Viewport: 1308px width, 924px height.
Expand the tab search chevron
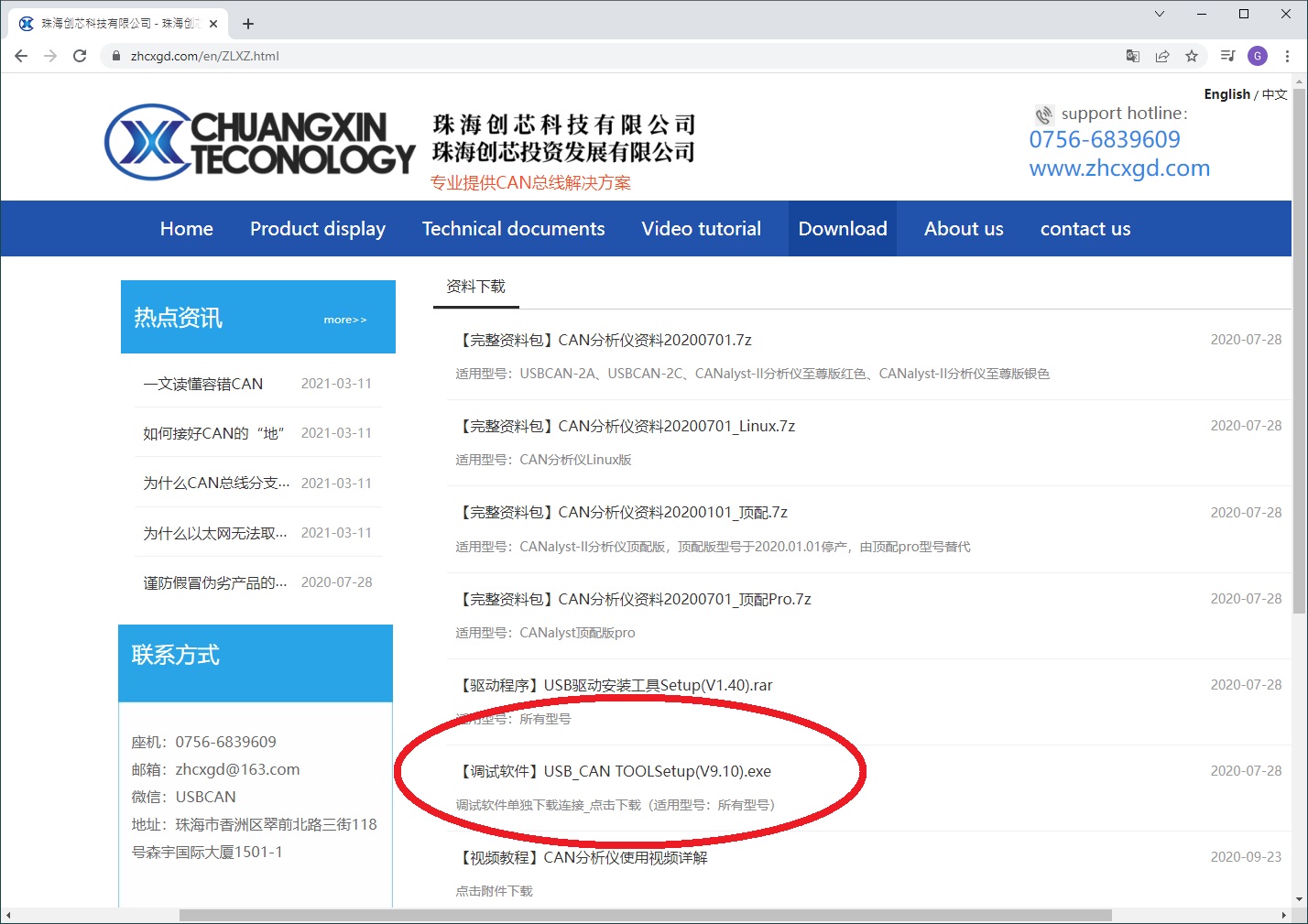pyautogui.click(x=1160, y=14)
